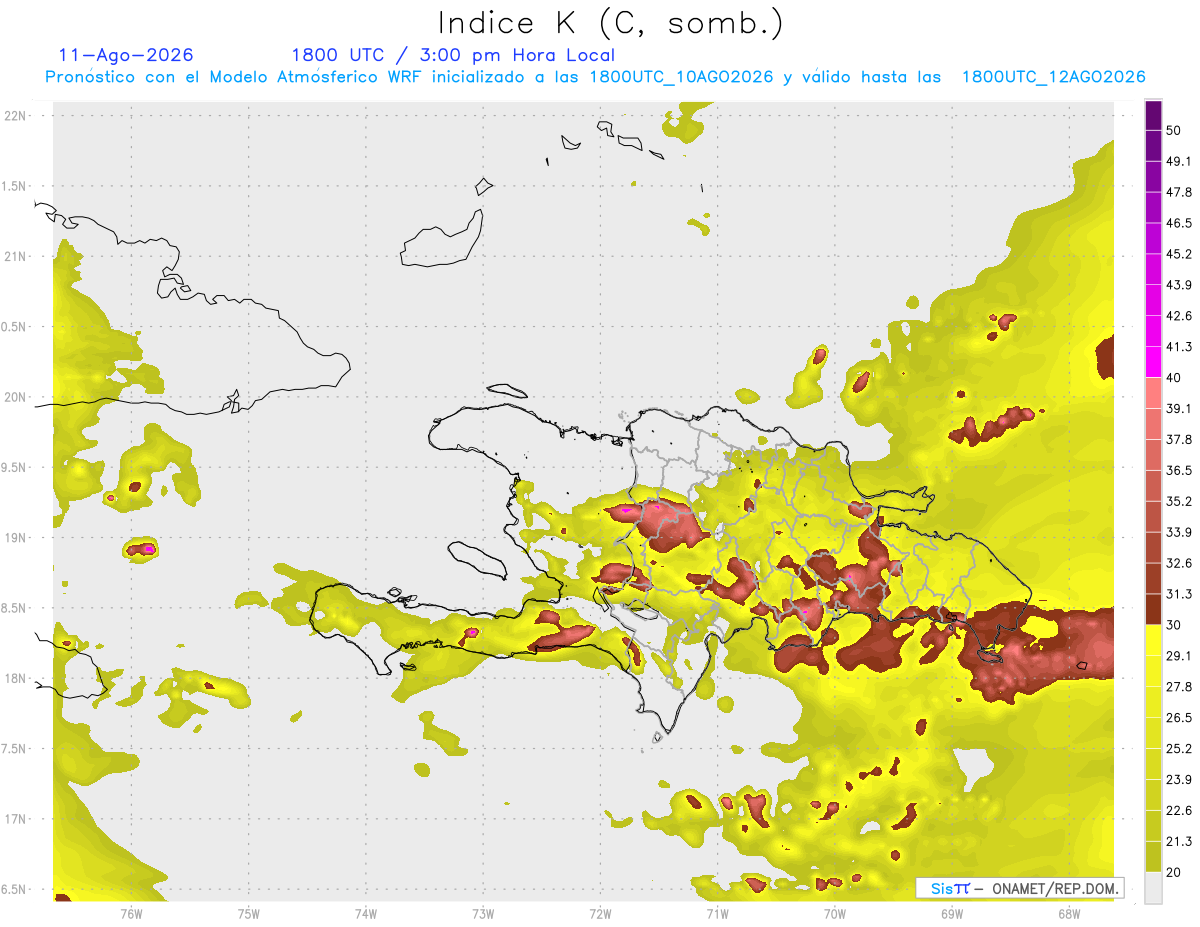Pick the colorbar value "43.9"
Image resolution: width=1200 pixels, height=927 pixels.
(x=1178, y=285)
